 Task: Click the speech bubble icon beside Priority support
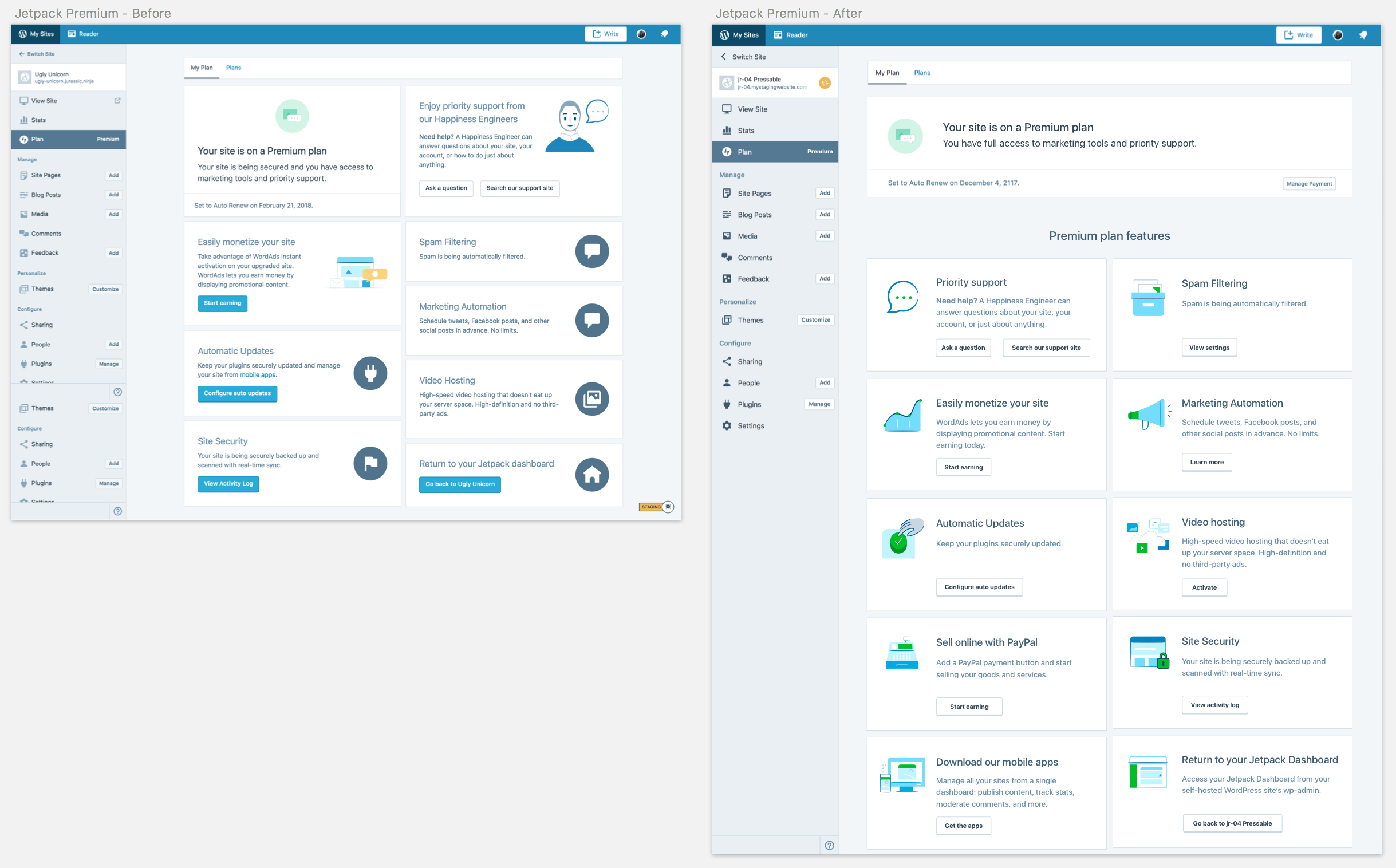[902, 297]
